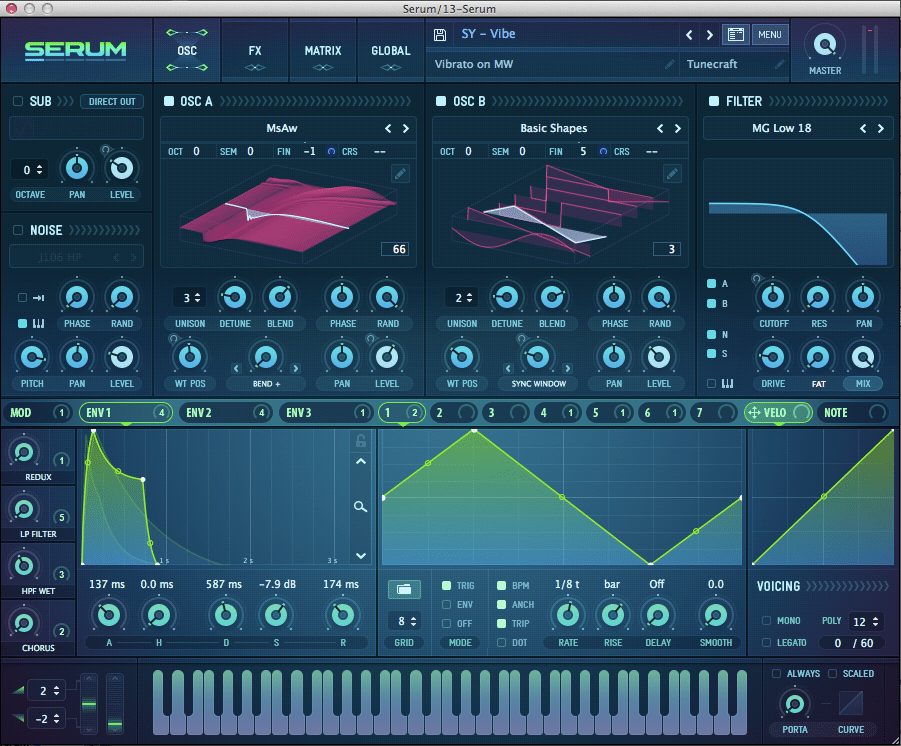Change the POLY voice count stepper

click(865, 621)
